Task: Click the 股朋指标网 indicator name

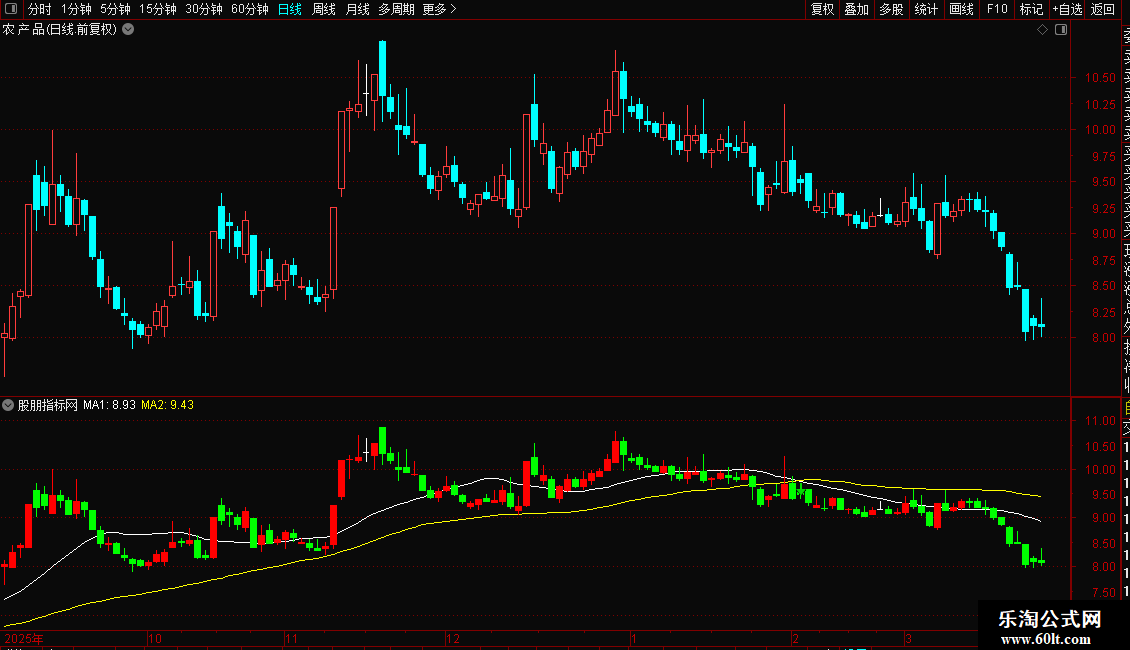Action: pos(48,405)
